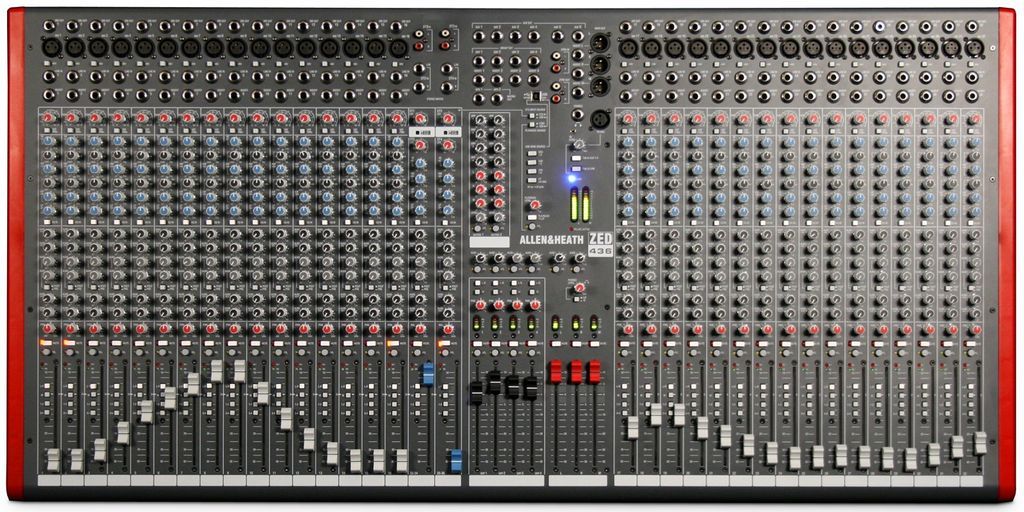Click the blank scribble label under channel 1 fader

(x=50, y=481)
